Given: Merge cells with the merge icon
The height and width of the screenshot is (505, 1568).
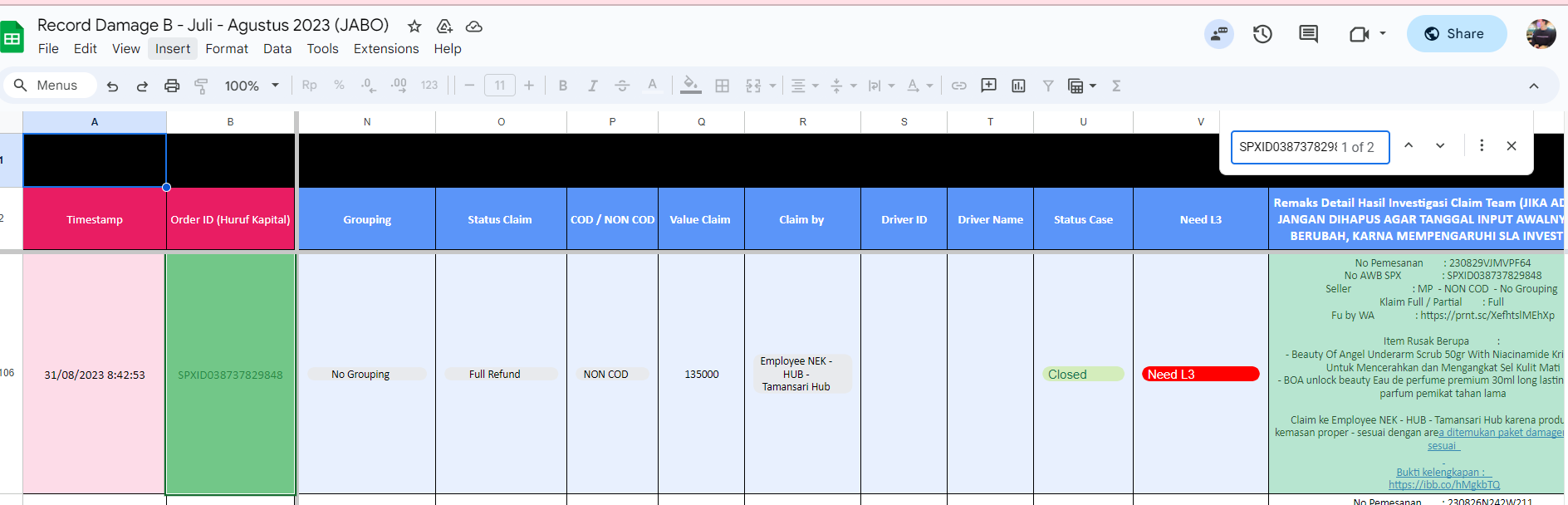Looking at the screenshot, I should point(753,86).
